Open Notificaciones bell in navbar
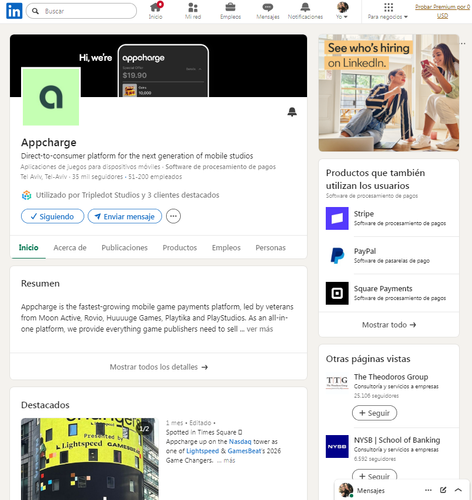The image size is (472, 500). tap(305, 11)
